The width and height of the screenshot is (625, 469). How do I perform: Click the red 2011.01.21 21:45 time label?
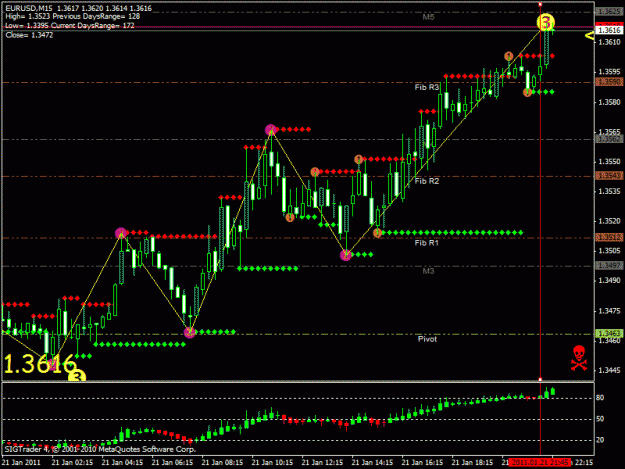click(540, 462)
